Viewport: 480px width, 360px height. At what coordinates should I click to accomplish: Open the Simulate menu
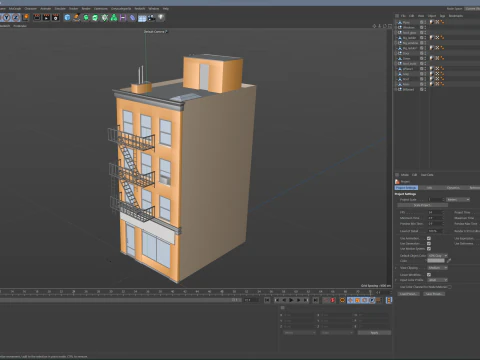pos(60,9)
